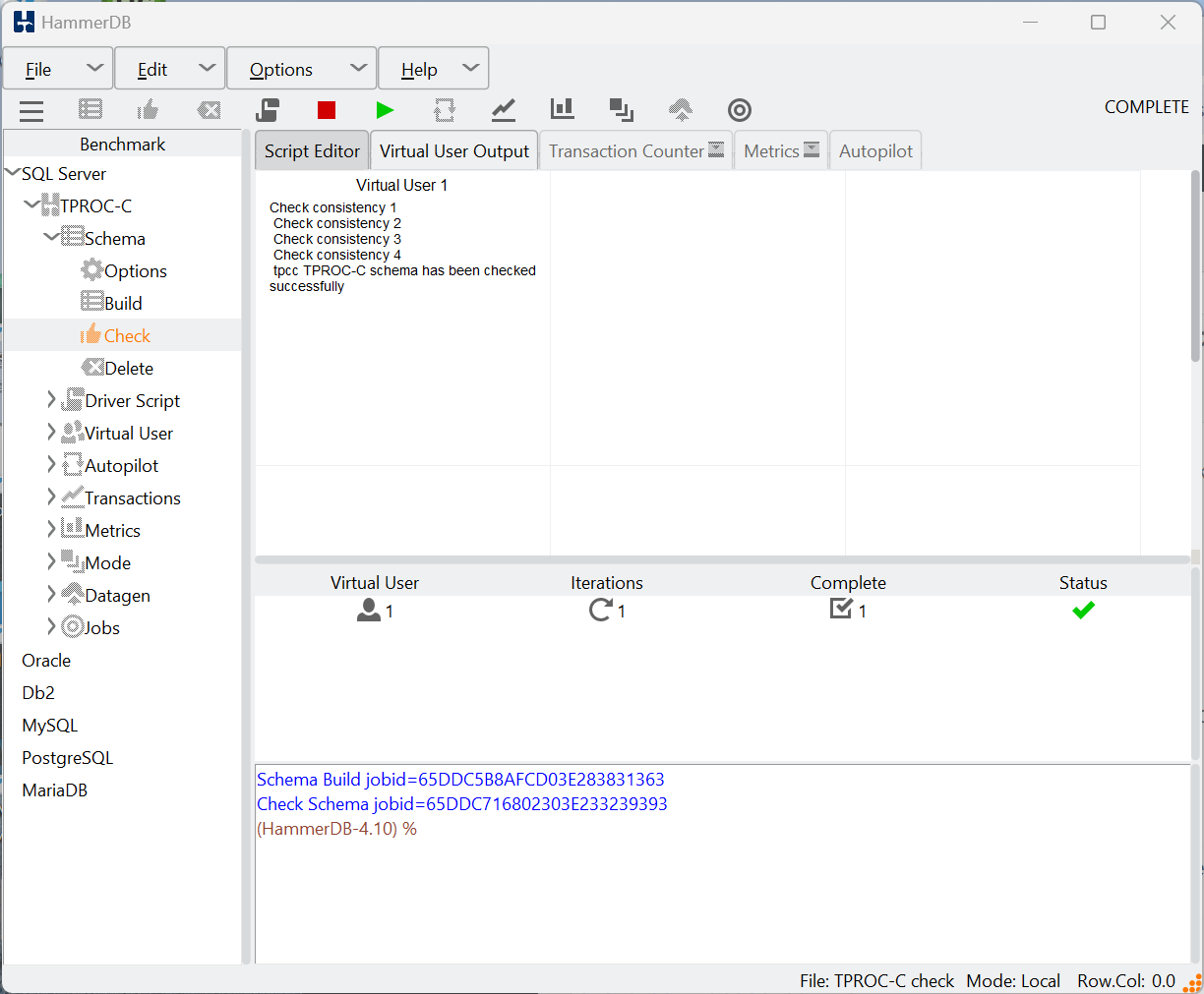The width and height of the screenshot is (1204, 994).
Task: Open the transaction counter line chart icon
Action: click(x=504, y=109)
